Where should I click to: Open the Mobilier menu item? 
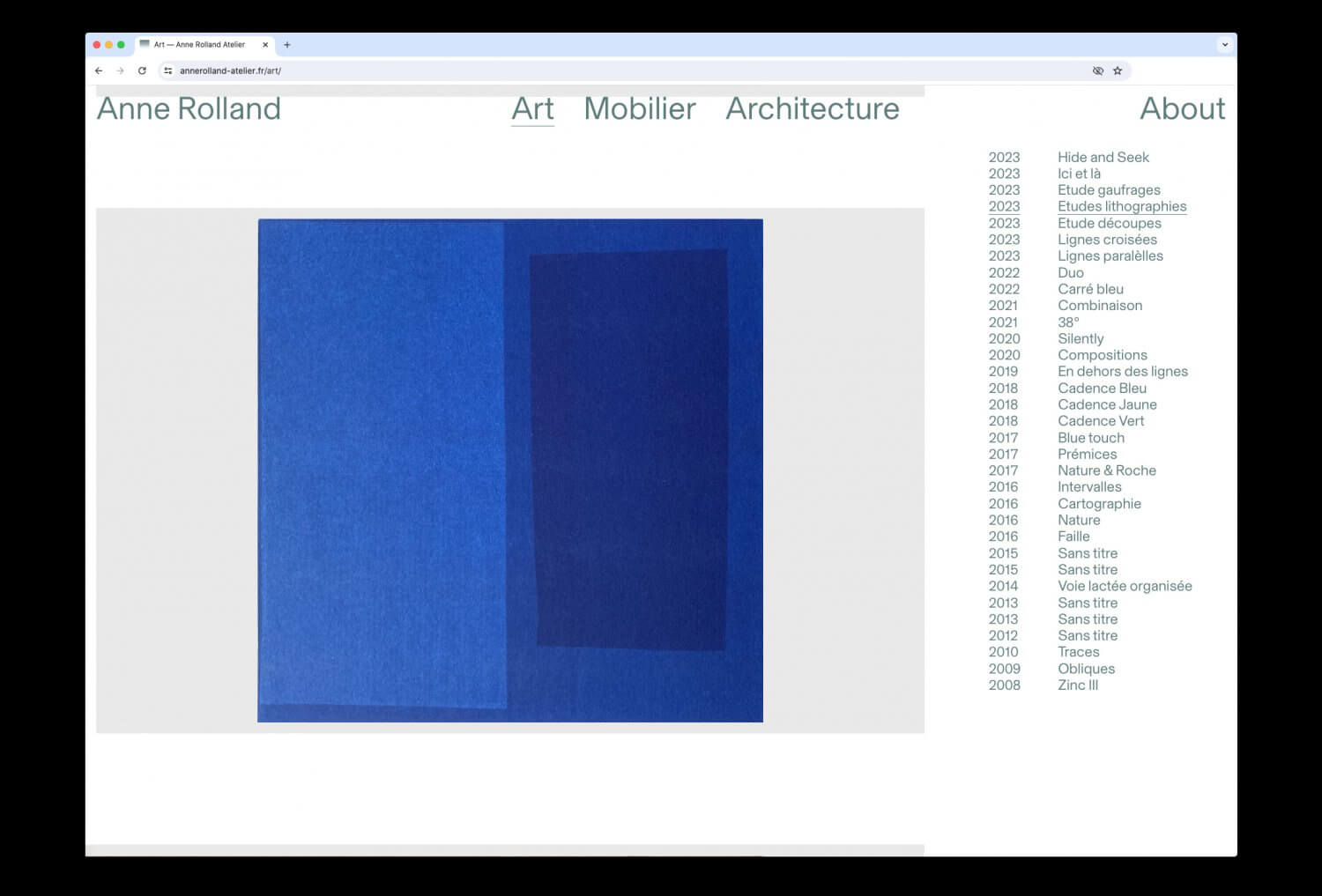coord(640,109)
